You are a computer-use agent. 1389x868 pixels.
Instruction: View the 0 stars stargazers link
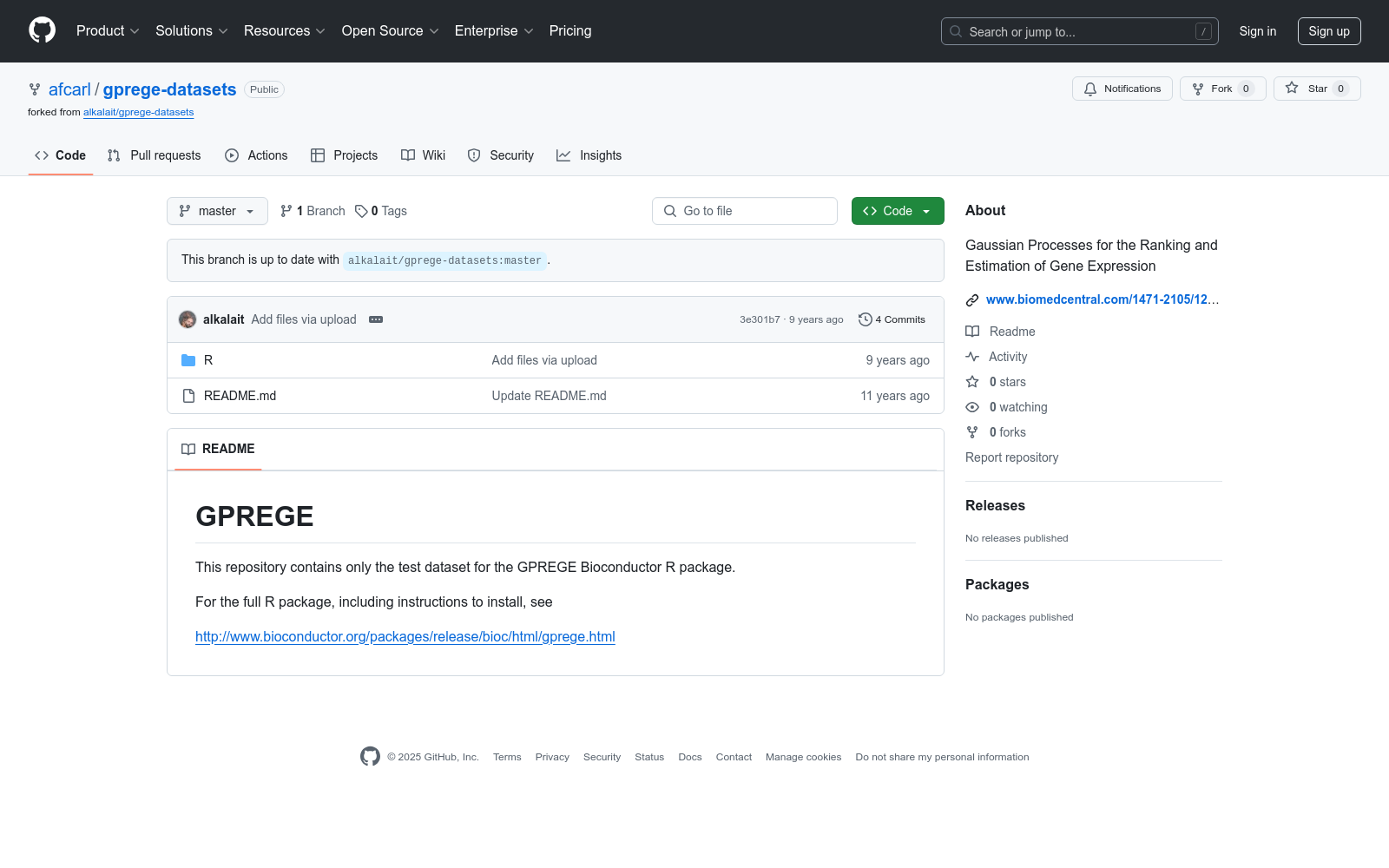coord(997,382)
